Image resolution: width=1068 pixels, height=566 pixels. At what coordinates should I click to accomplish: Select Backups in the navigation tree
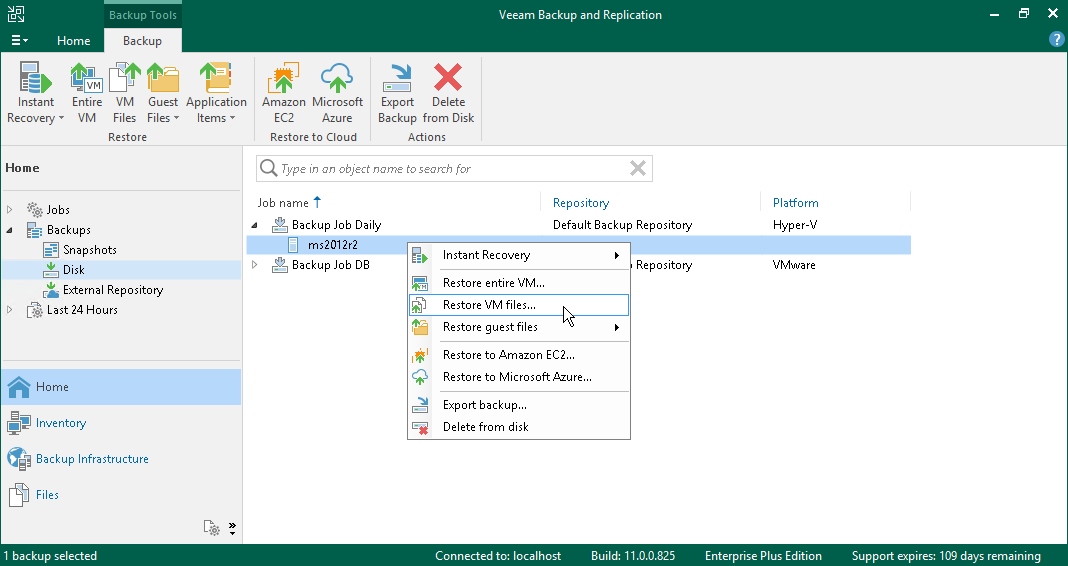coord(68,230)
